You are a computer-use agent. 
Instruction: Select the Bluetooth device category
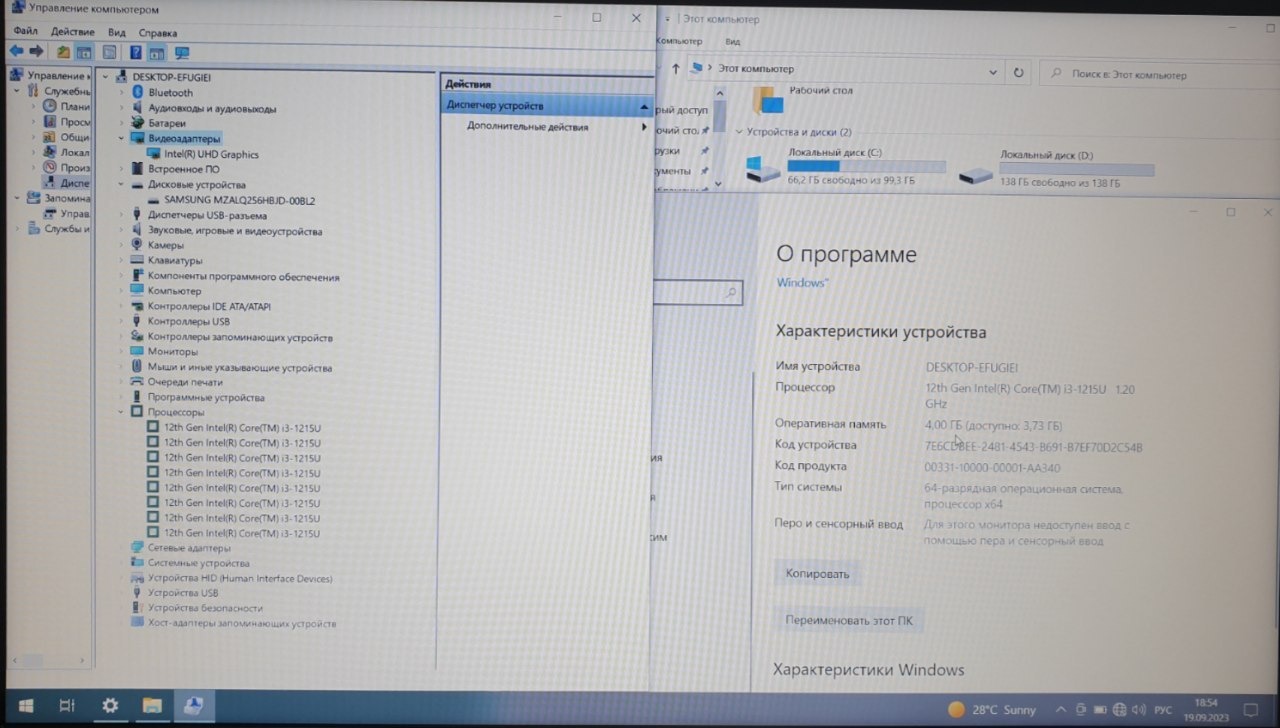170,93
